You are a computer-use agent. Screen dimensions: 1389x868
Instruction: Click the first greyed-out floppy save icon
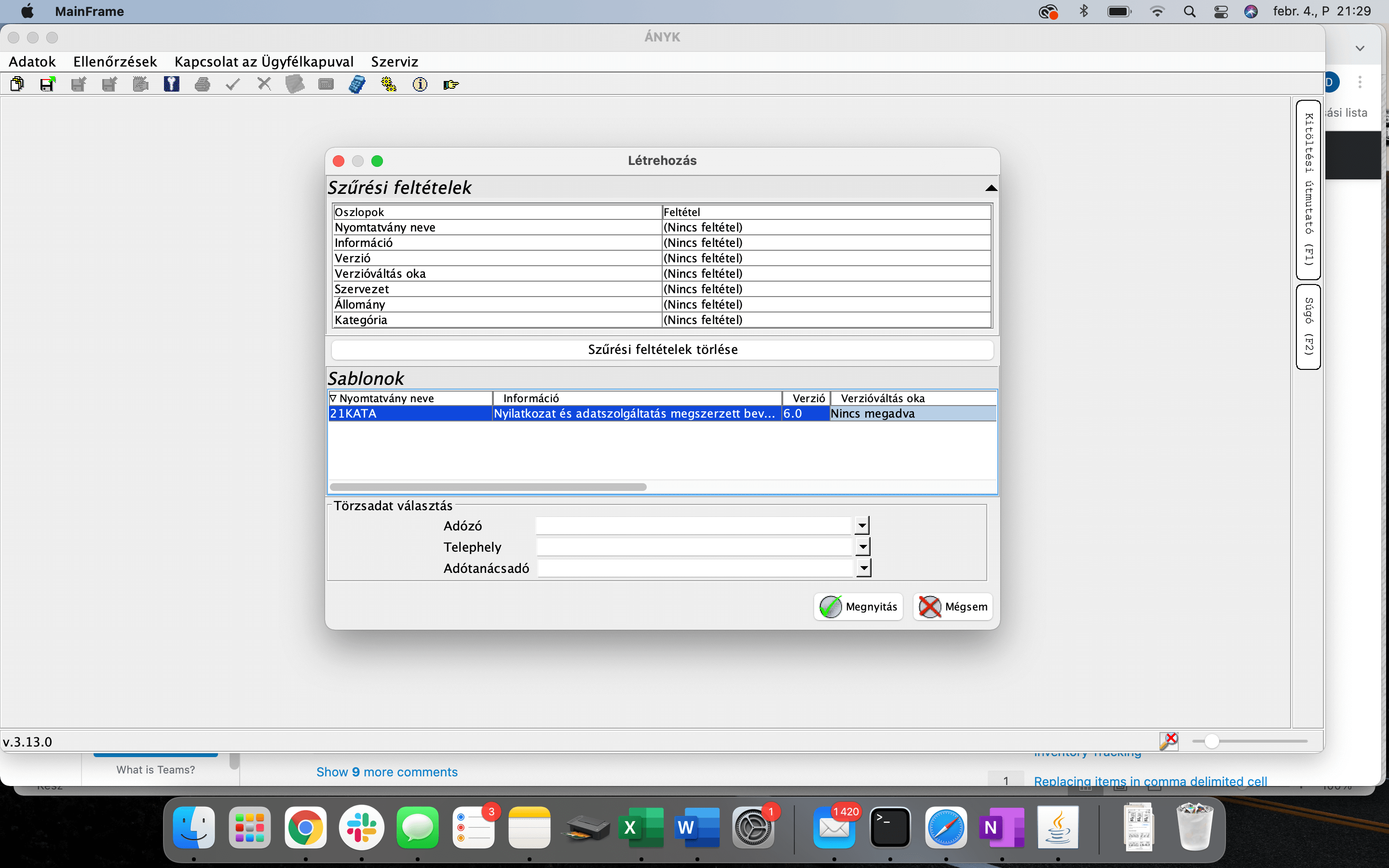(79, 84)
